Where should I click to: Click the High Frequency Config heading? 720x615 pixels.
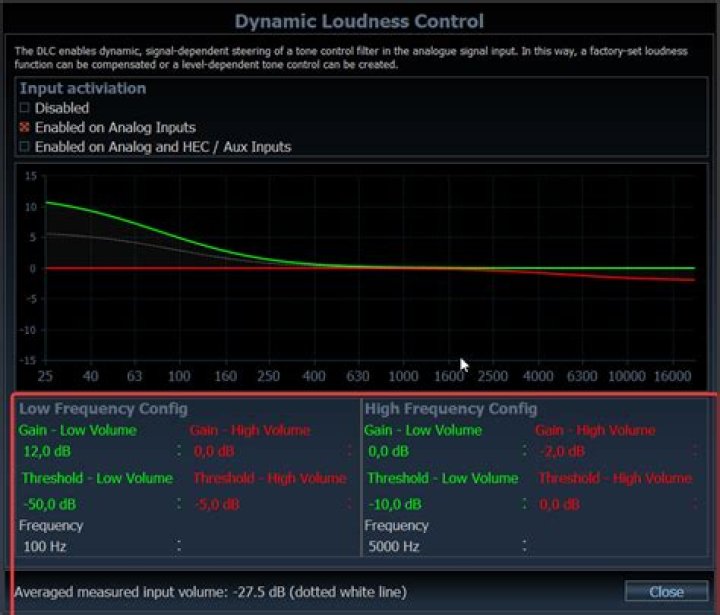pyautogui.click(x=451, y=408)
